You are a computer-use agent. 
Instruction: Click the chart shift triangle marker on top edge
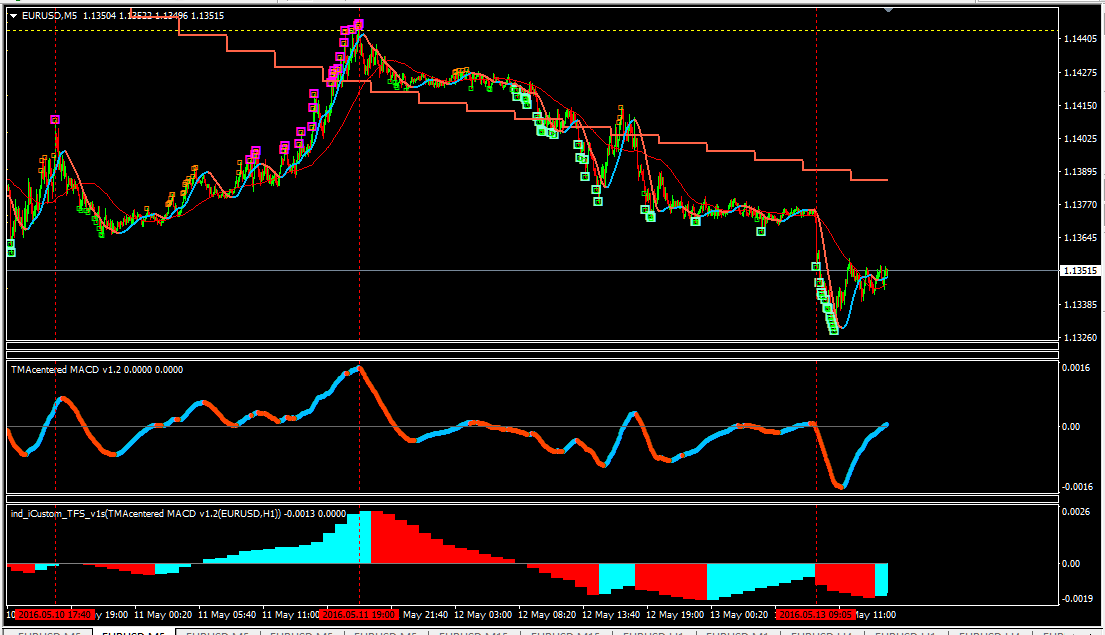[889, 10]
